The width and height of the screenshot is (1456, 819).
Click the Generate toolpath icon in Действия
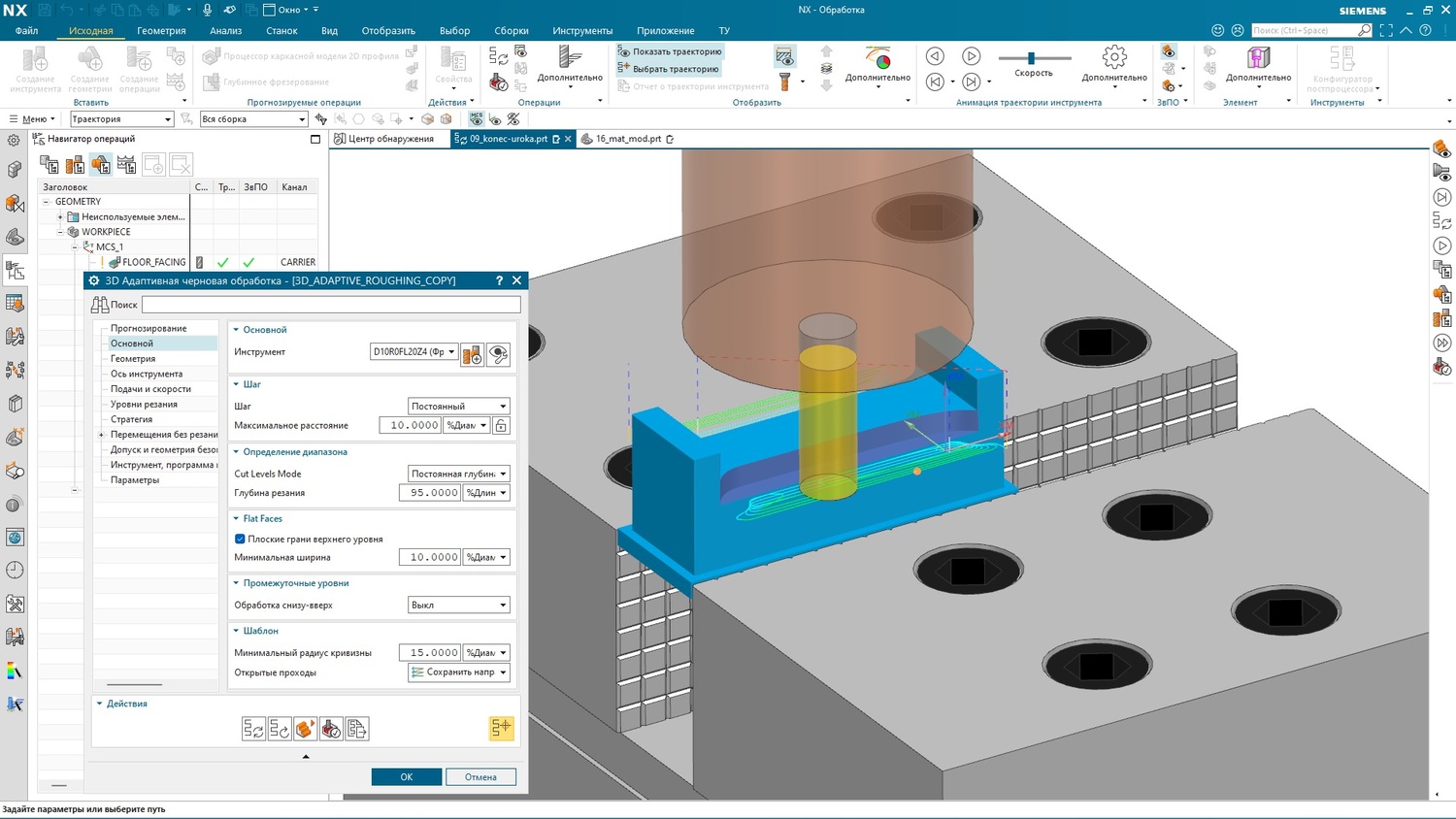tap(253, 729)
